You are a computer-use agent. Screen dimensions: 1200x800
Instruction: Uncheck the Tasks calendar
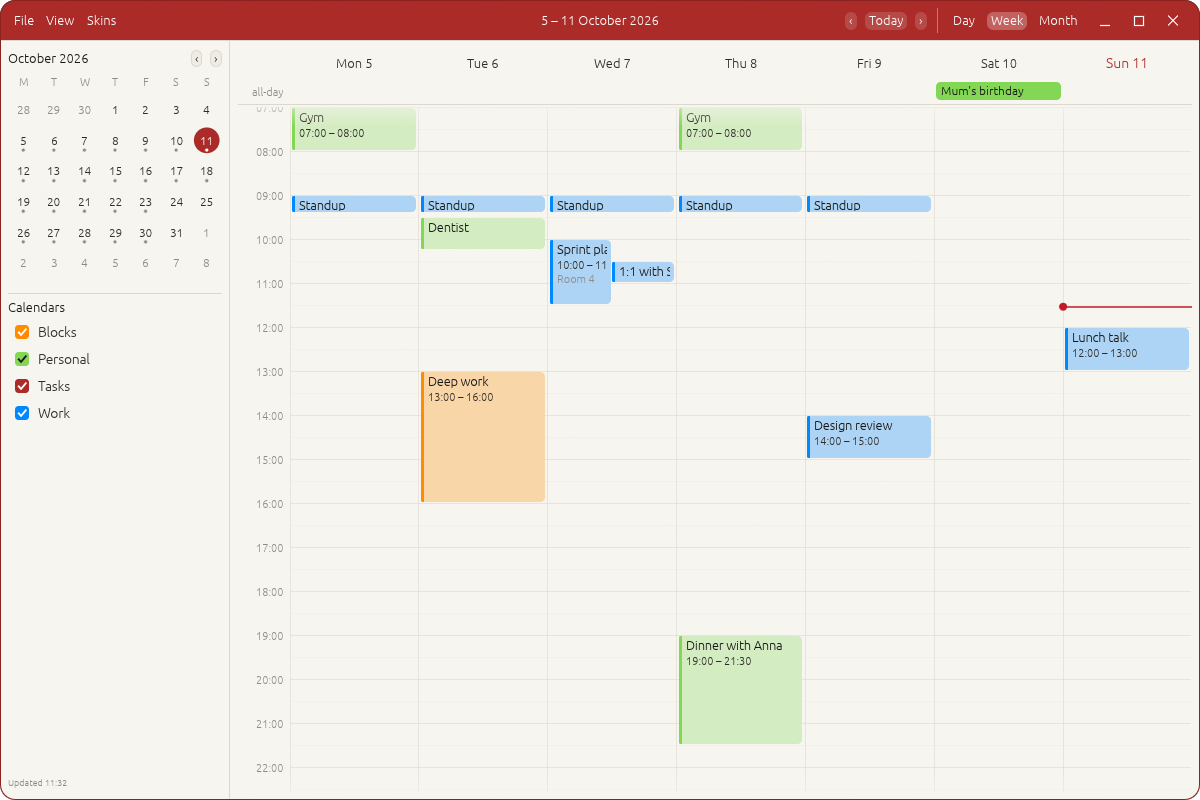tap(22, 386)
